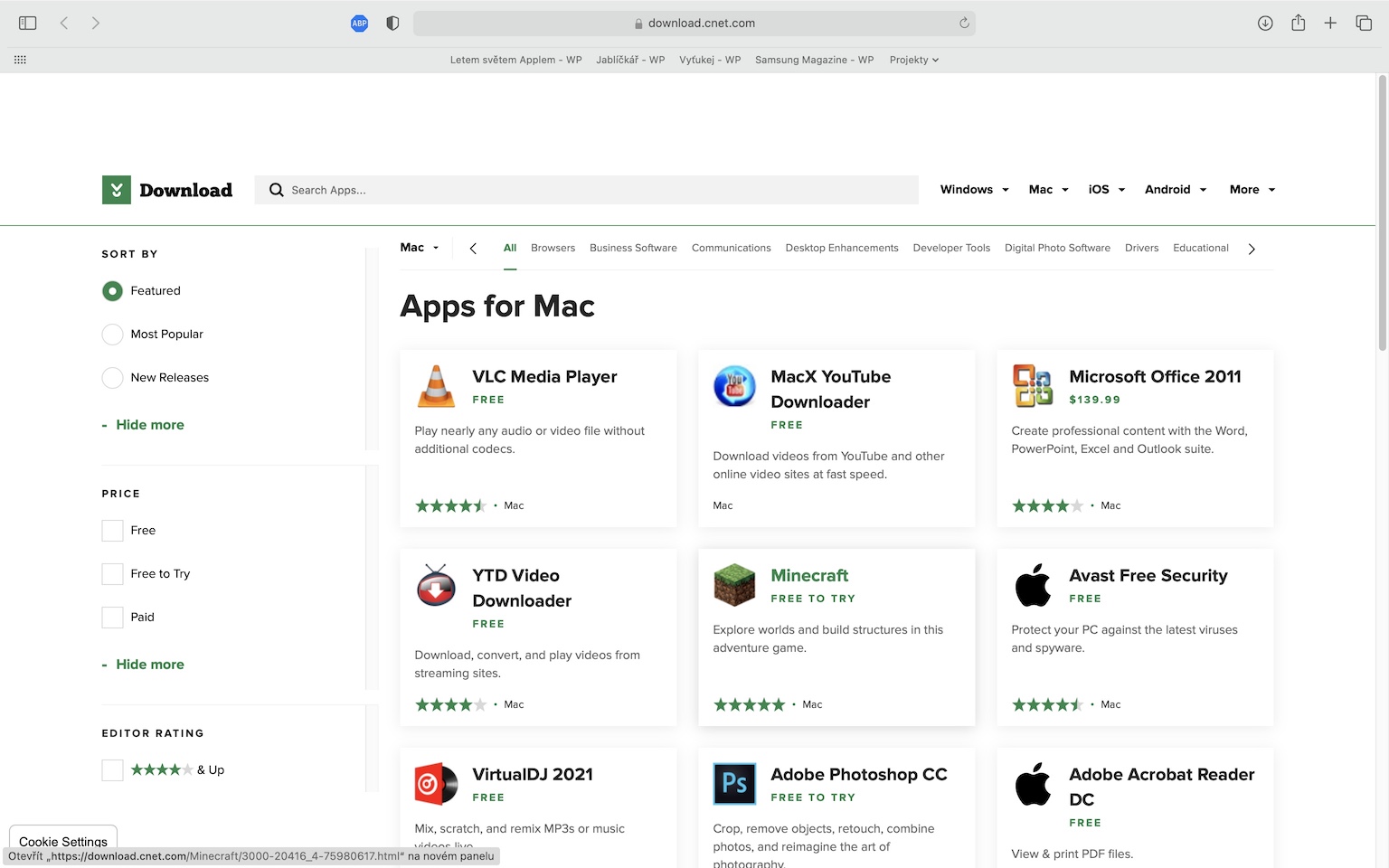The image size is (1389, 868).
Task: Check the Paid price filter
Action: [x=112, y=618]
